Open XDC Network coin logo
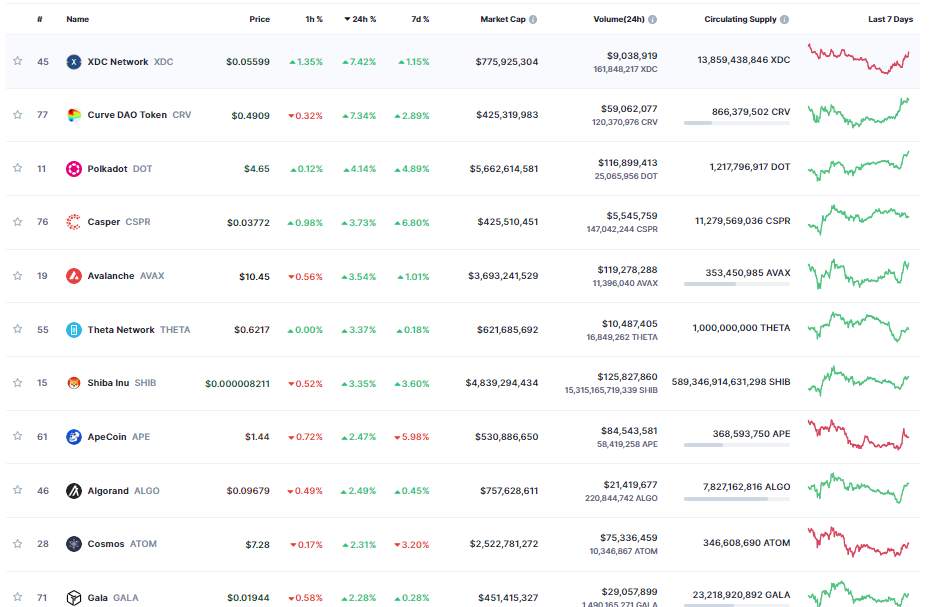934x607 pixels. click(x=74, y=61)
